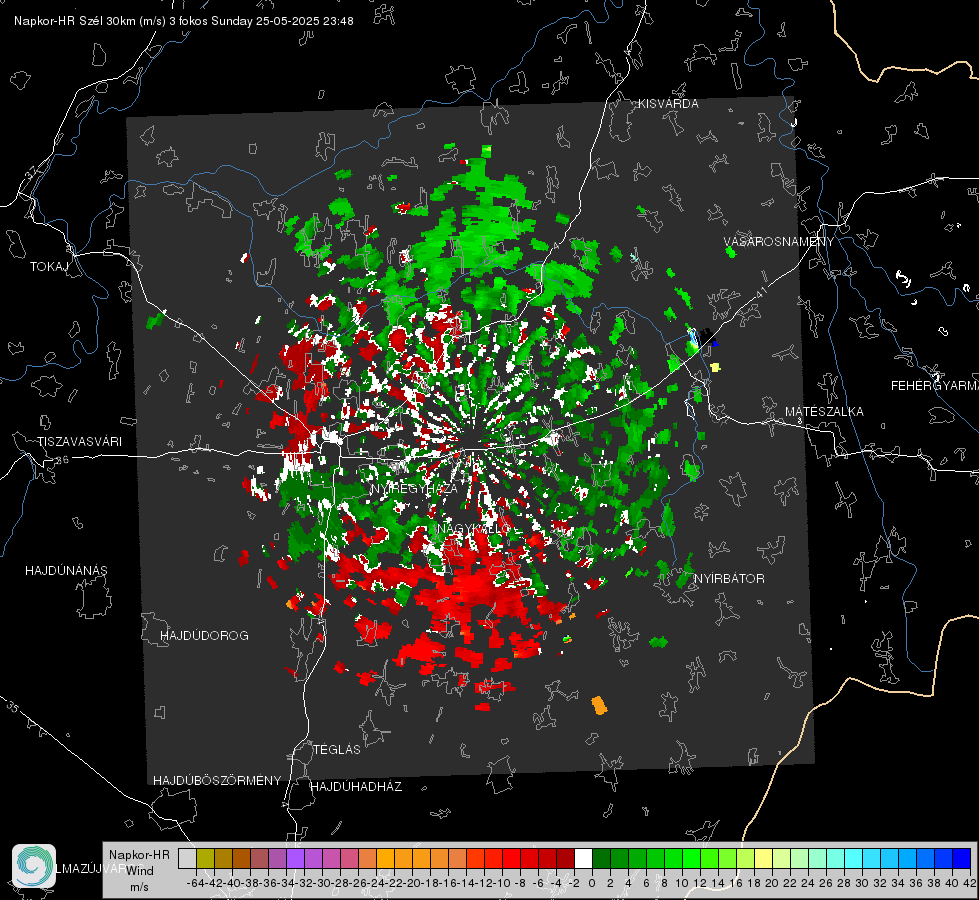Click the VÁSÁROSNAMÉNY city label

coord(779,242)
